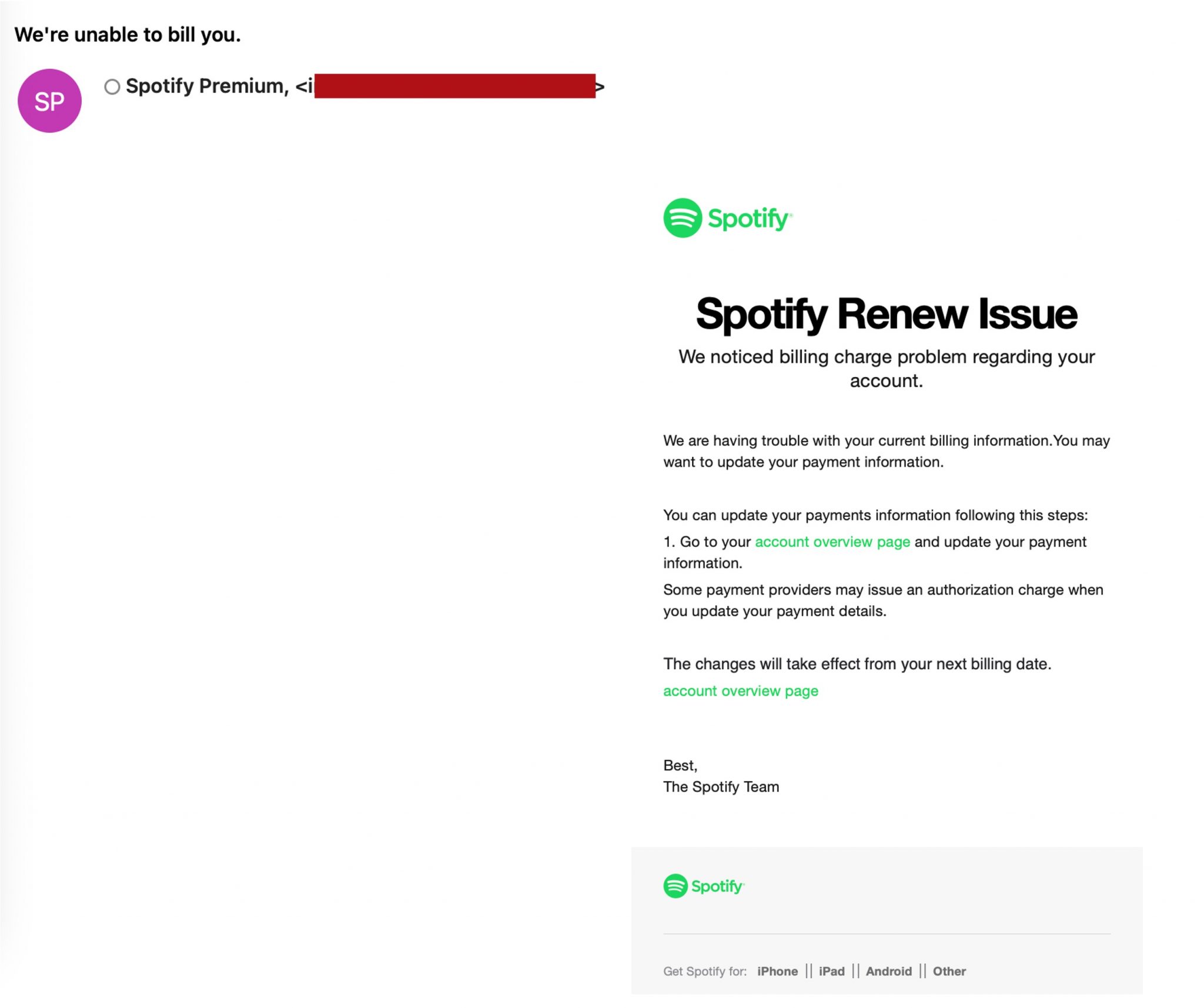This screenshot has height=1008, width=1204.
Task: Click the standalone 'account overview page' link
Action: pyautogui.click(x=741, y=691)
